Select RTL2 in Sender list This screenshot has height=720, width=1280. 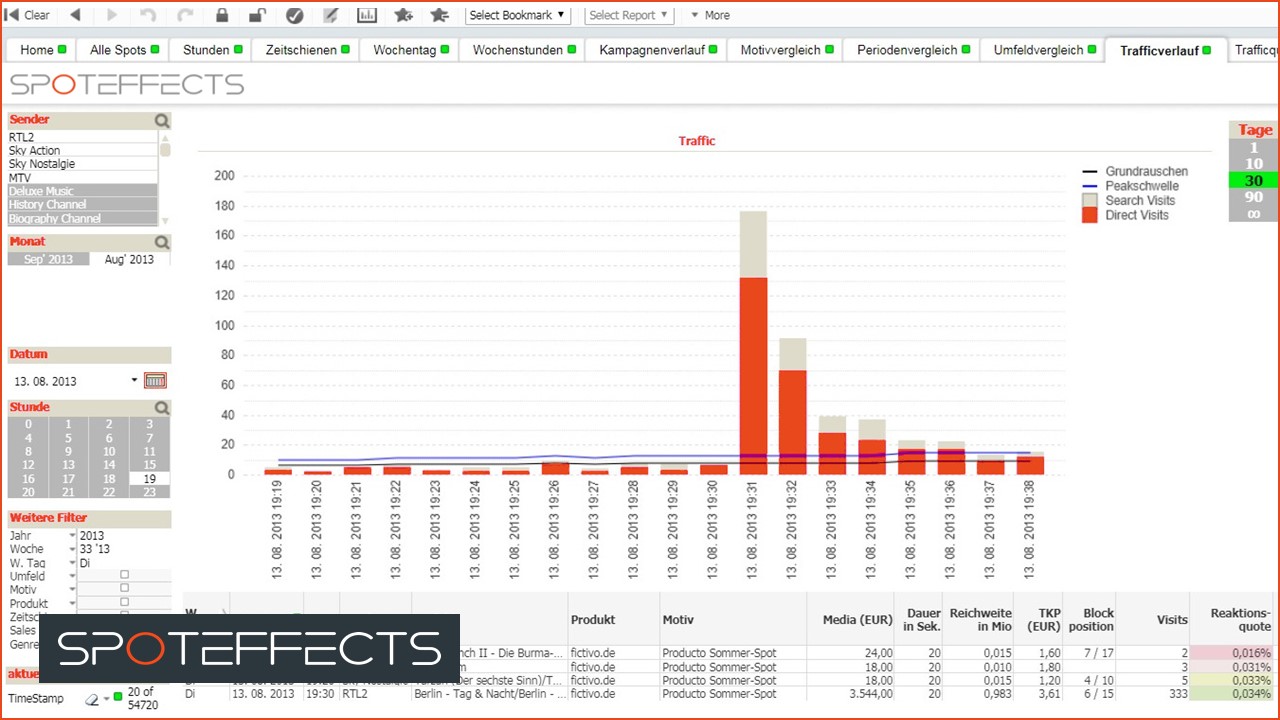click(83, 137)
